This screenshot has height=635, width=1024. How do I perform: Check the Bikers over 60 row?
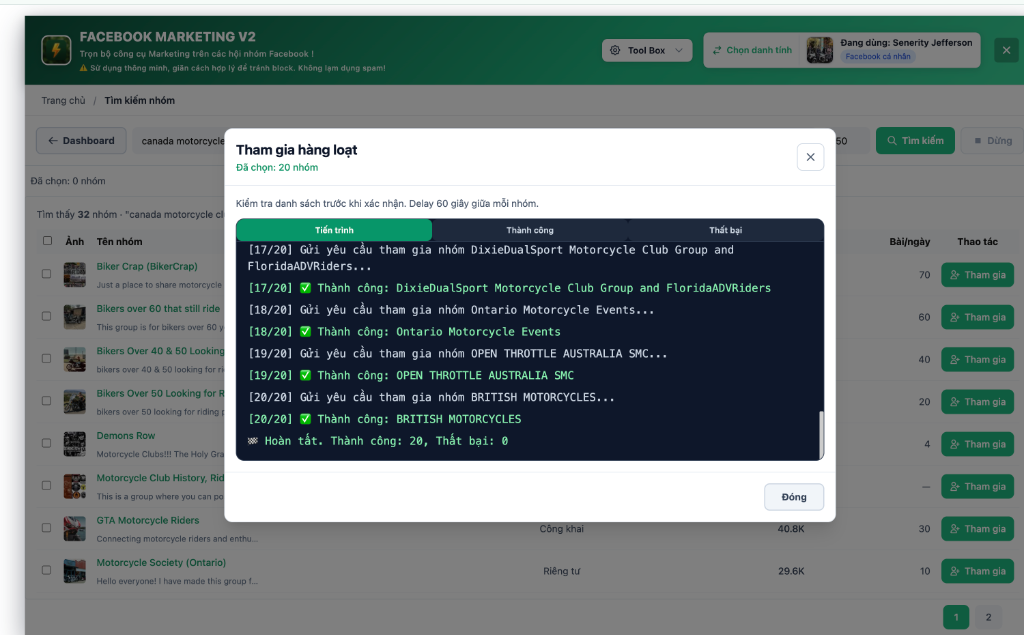click(46, 316)
